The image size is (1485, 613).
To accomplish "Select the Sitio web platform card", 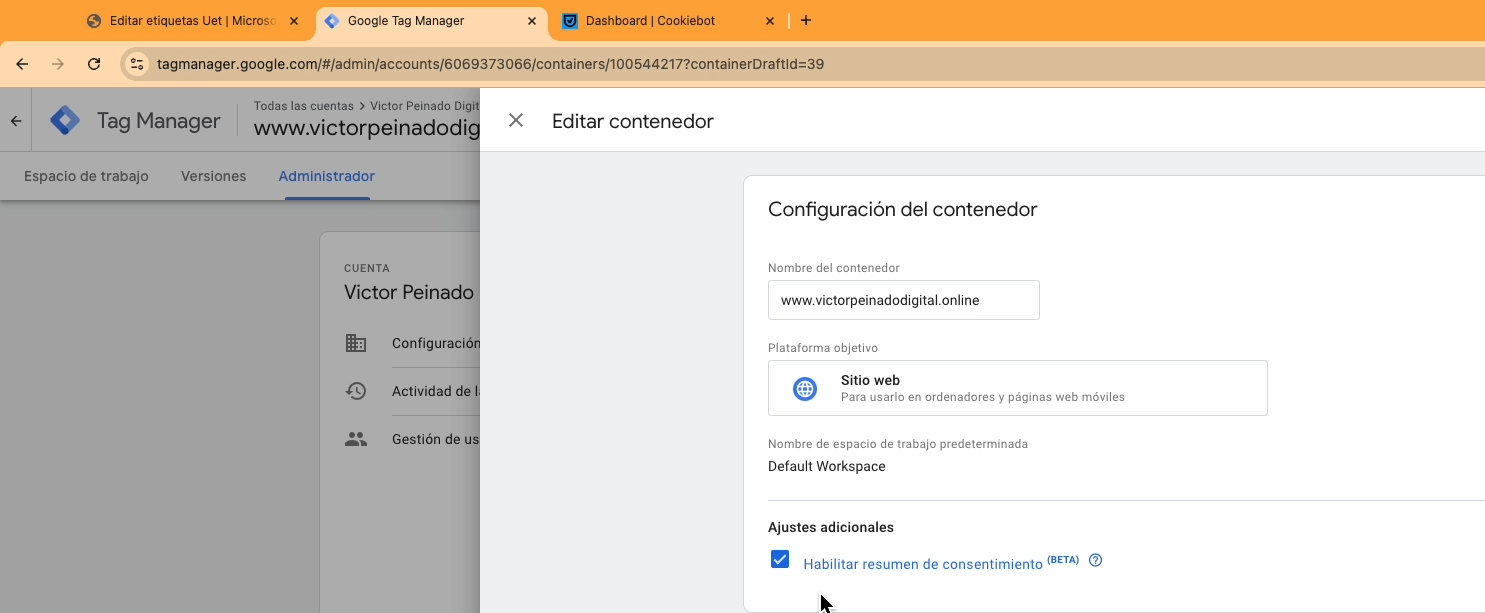I will coord(1018,388).
